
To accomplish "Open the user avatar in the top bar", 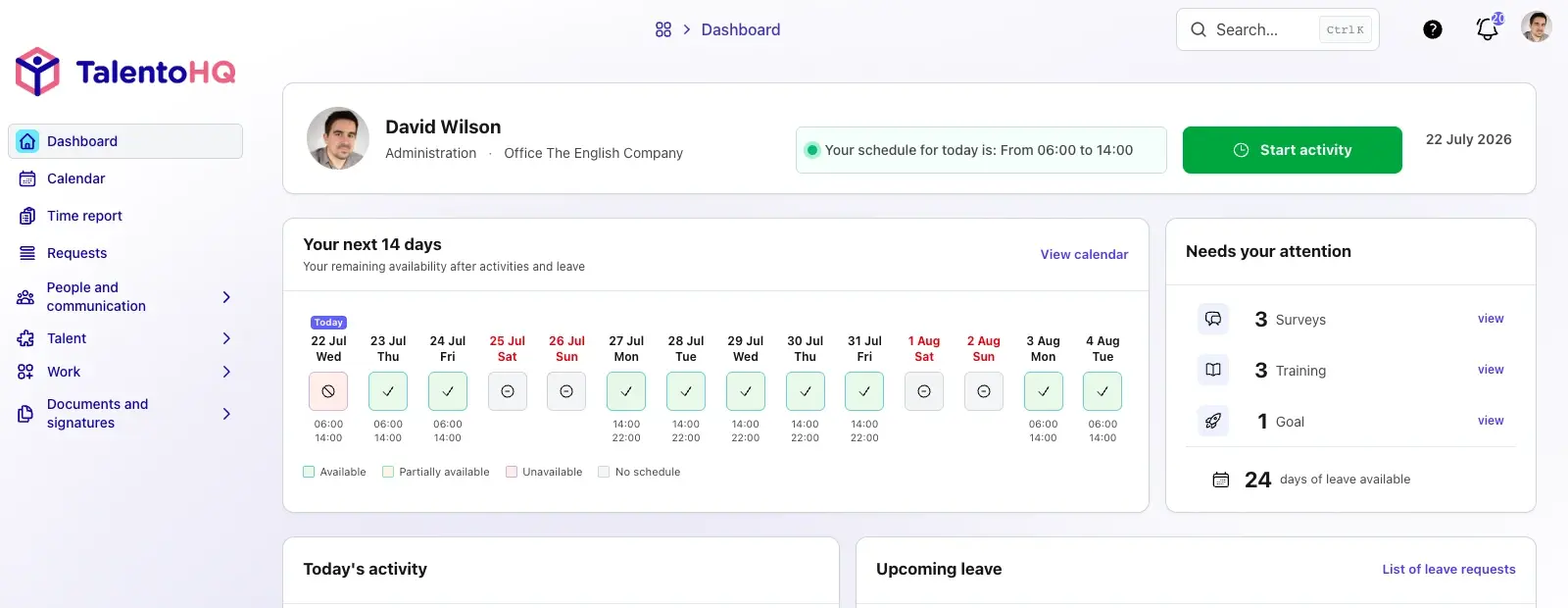I will [1537, 27].
